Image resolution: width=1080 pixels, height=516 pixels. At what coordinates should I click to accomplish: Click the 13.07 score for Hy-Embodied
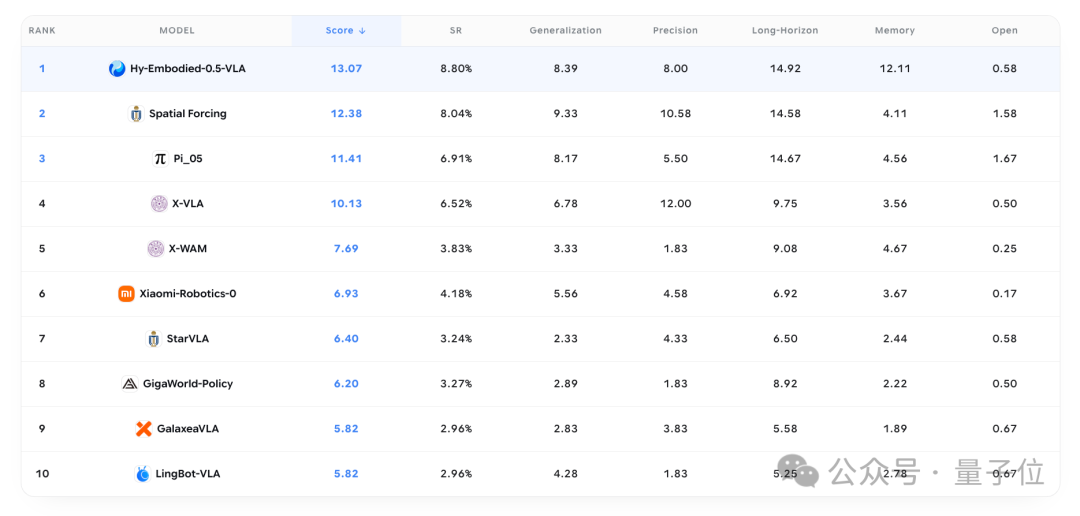[x=346, y=69]
